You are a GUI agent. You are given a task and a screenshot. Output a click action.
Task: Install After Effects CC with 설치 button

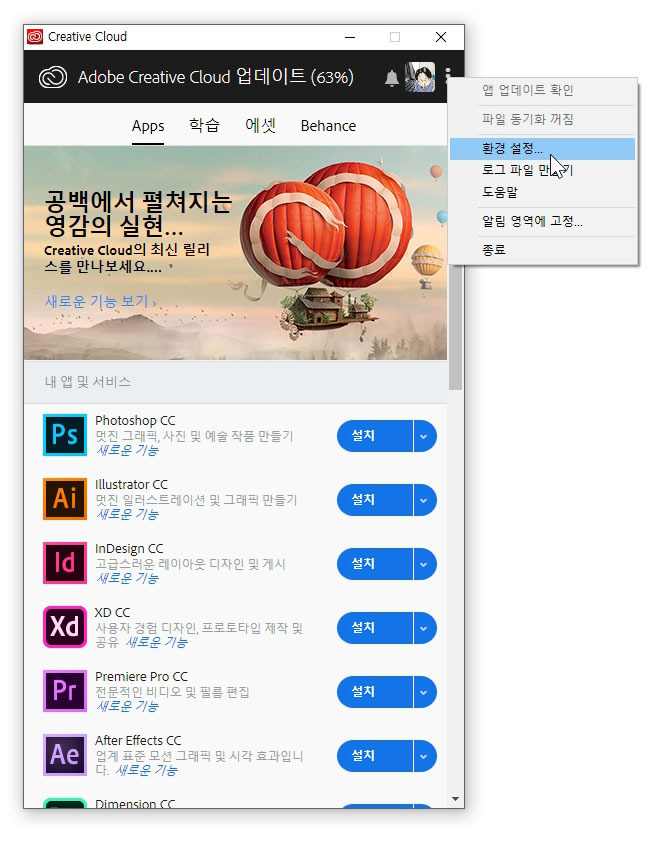click(374, 755)
